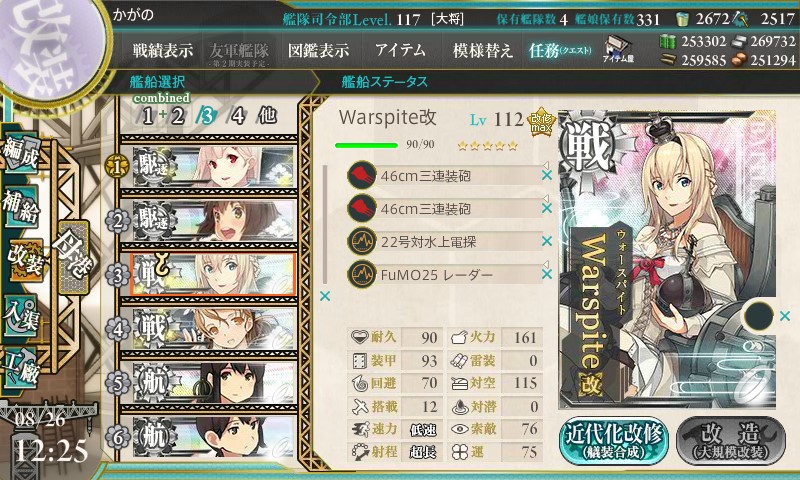The image size is (800, 480).
Task: Open the 工廠 factory icon
Action: click(21, 368)
